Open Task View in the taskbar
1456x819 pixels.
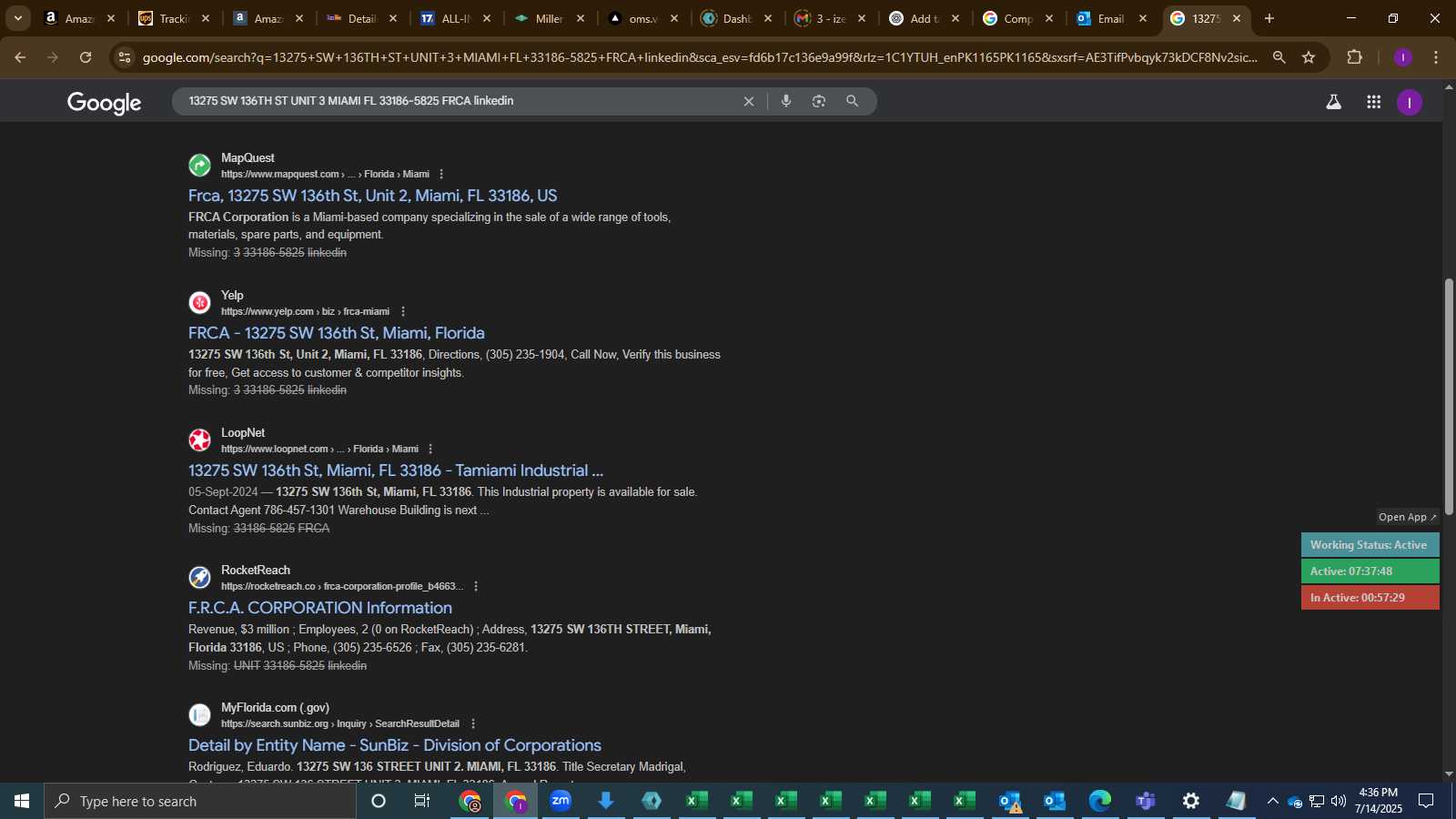coord(422,801)
